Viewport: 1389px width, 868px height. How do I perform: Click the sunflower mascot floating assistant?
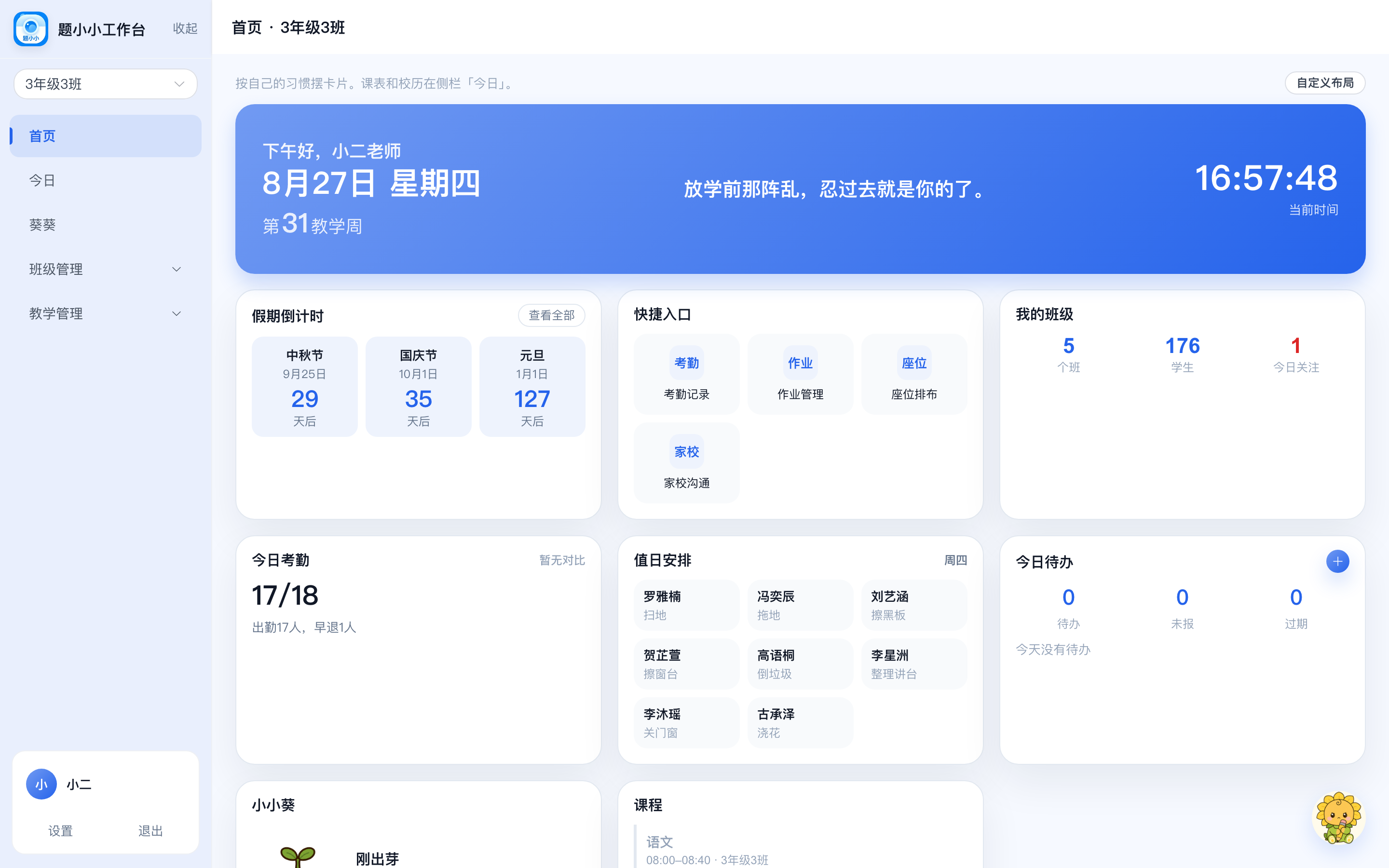click(x=1338, y=817)
